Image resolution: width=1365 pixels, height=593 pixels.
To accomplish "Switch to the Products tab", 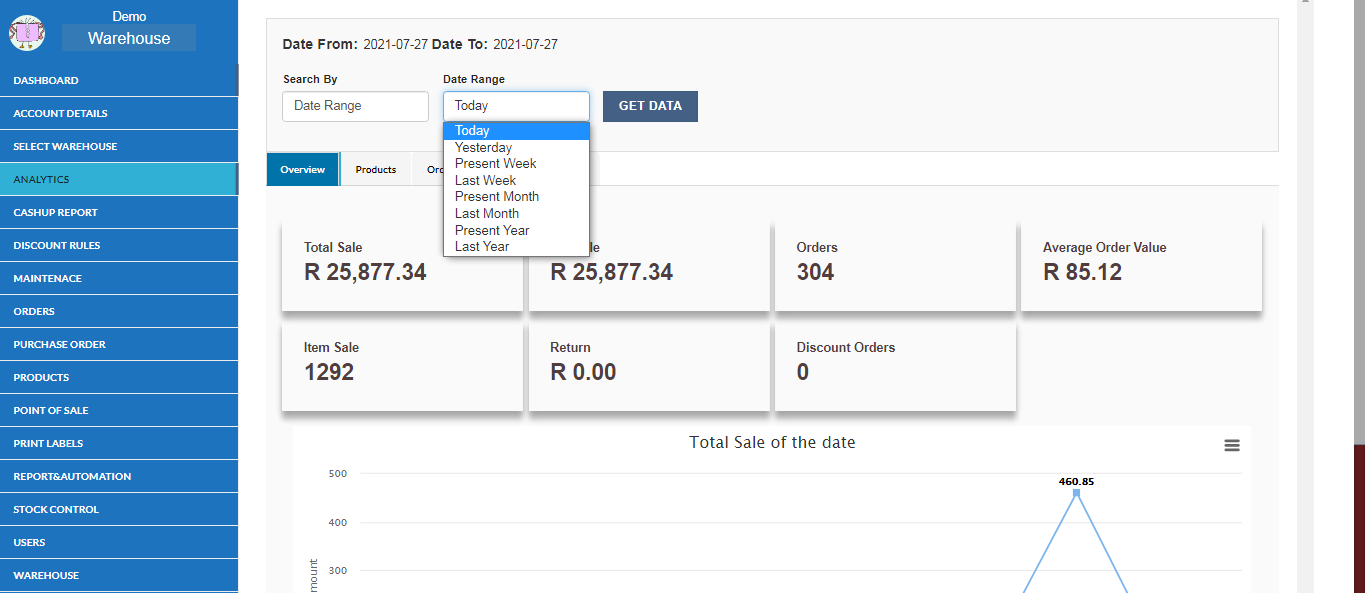I will (376, 169).
